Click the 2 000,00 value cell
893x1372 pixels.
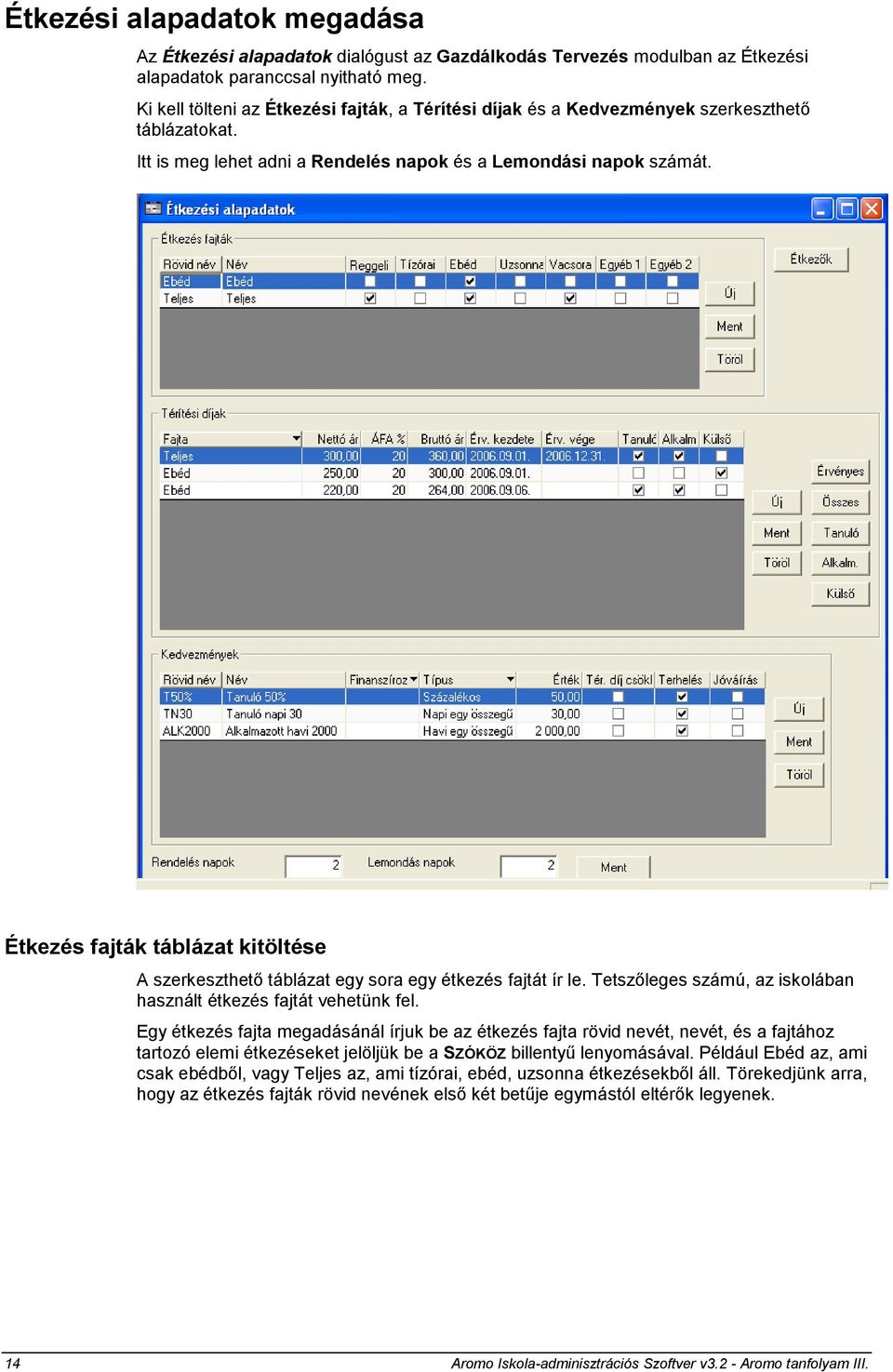(x=550, y=731)
